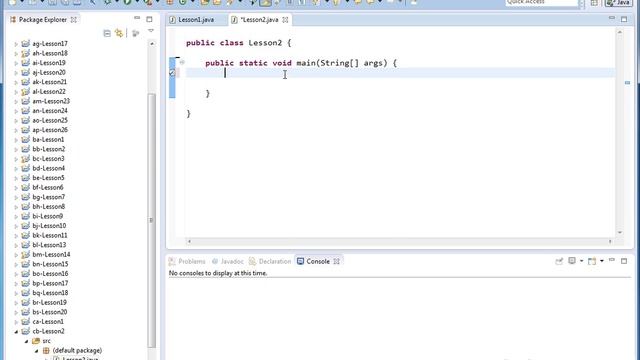Expand the ag-Lesson17 project
640x360 pixels.
click(16, 44)
